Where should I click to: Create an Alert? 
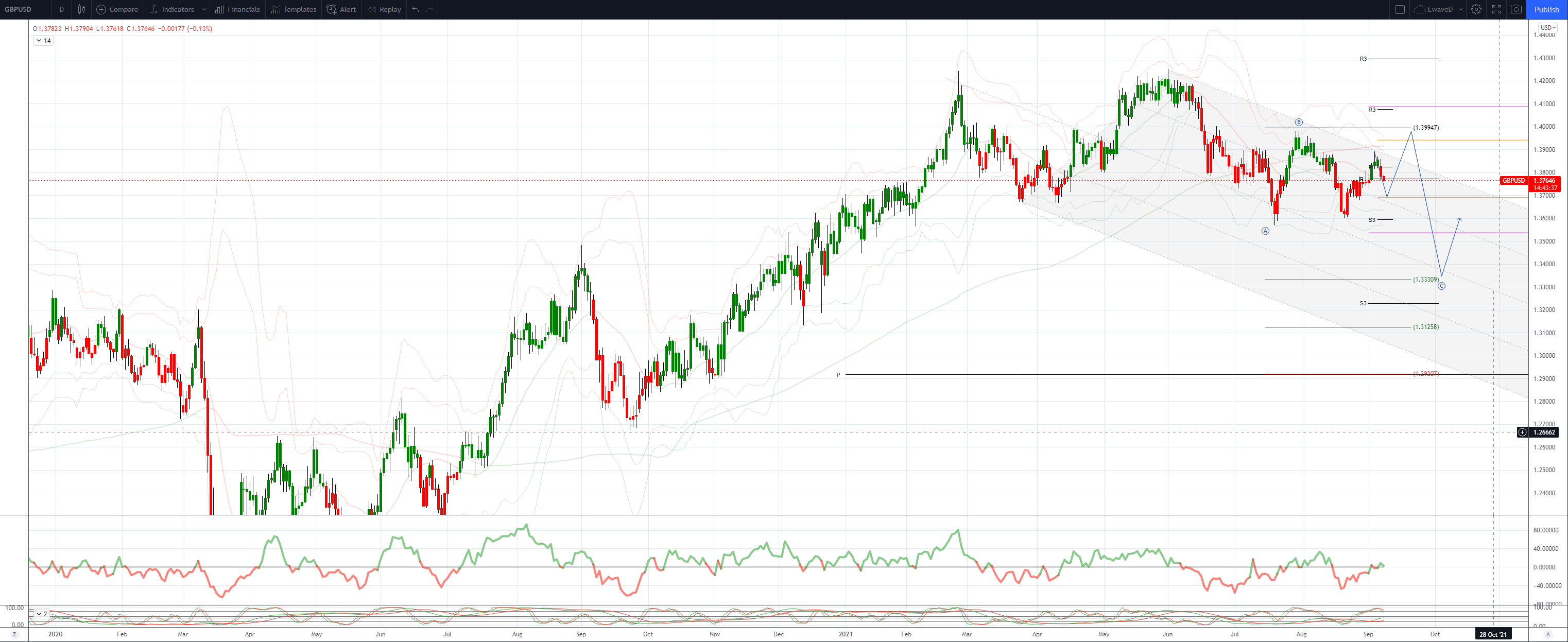[341, 9]
